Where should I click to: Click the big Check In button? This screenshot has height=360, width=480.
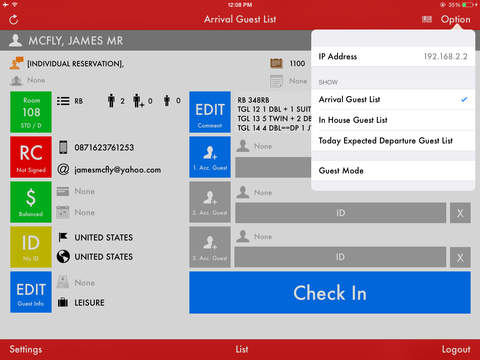(x=330, y=292)
